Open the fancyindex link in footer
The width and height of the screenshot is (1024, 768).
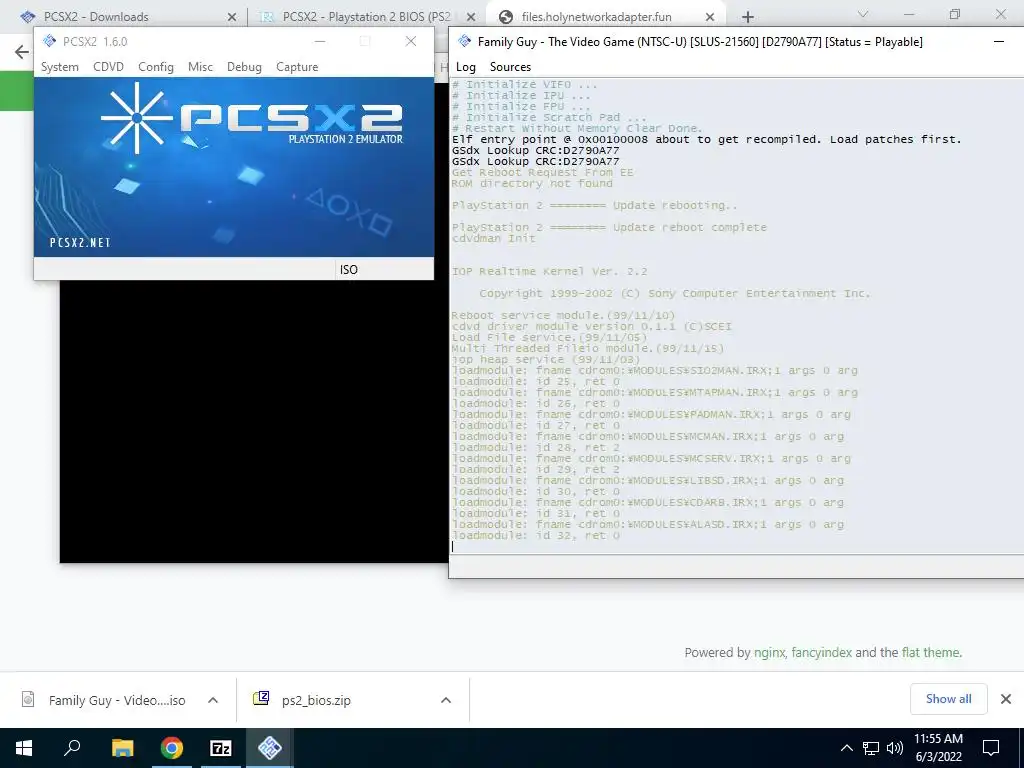pos(822,652)
